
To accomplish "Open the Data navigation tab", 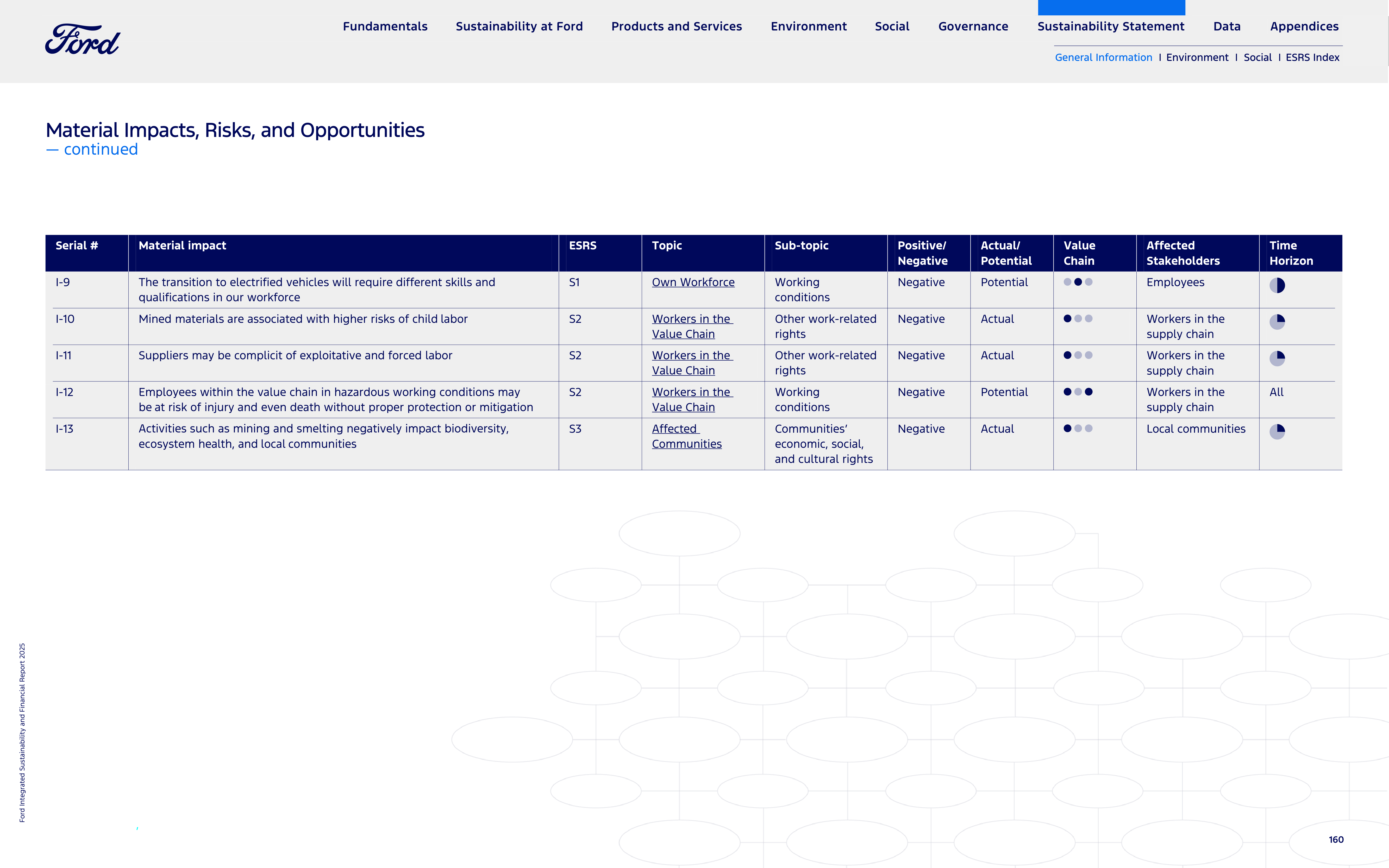I will click(x=1227, y=26).
